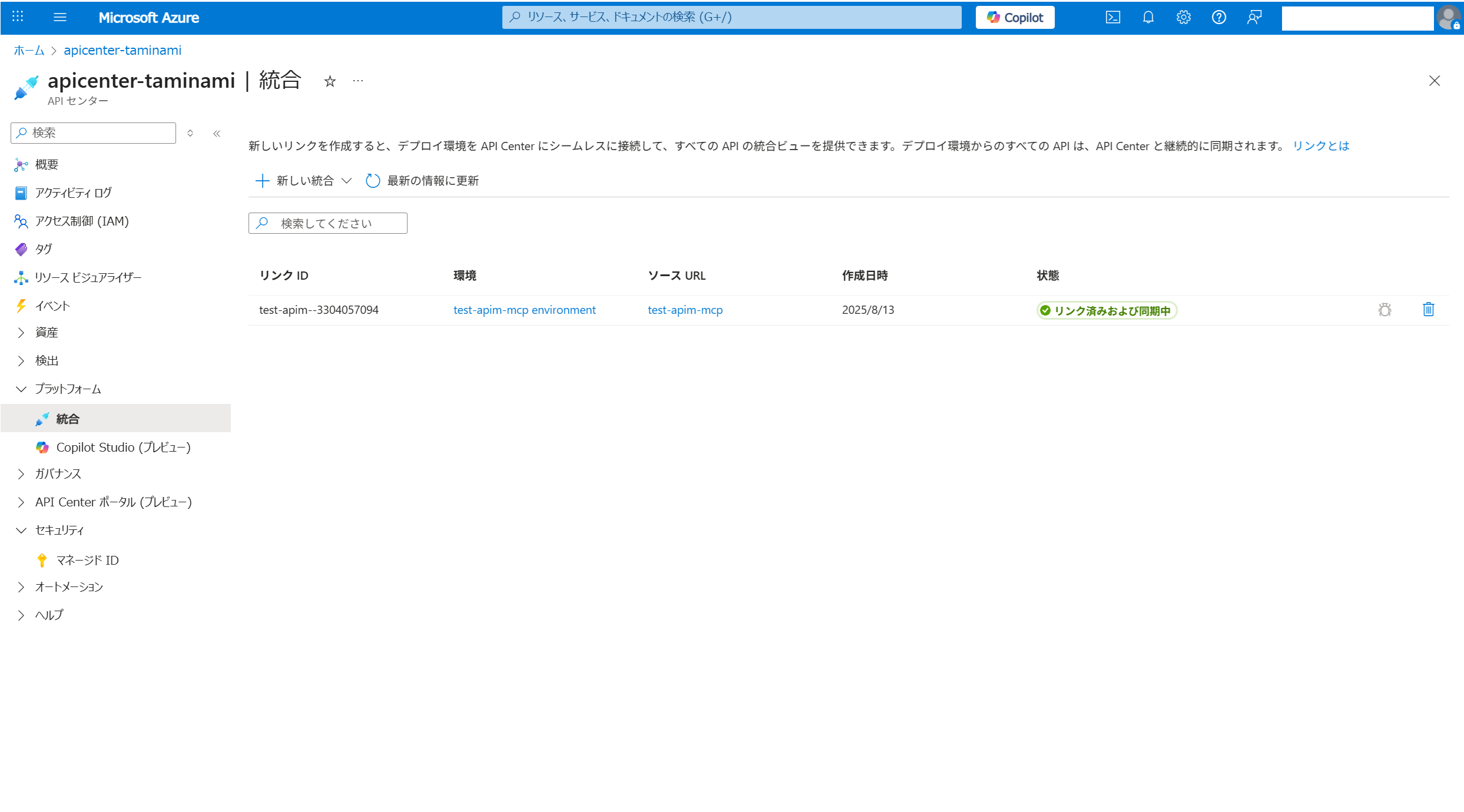1464x812 pixels.
Task: Click the イベント lightning icon
Action: [21, 306]
